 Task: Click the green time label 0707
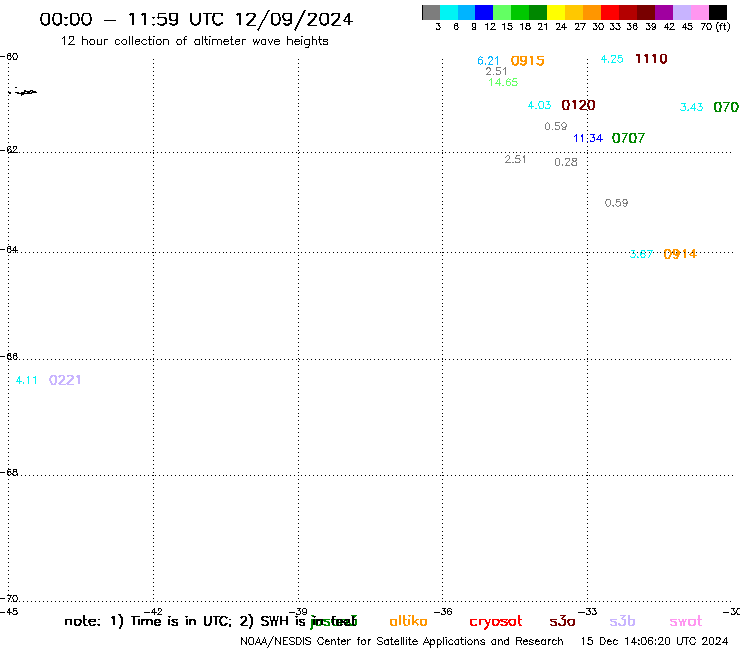coord(628,138)
